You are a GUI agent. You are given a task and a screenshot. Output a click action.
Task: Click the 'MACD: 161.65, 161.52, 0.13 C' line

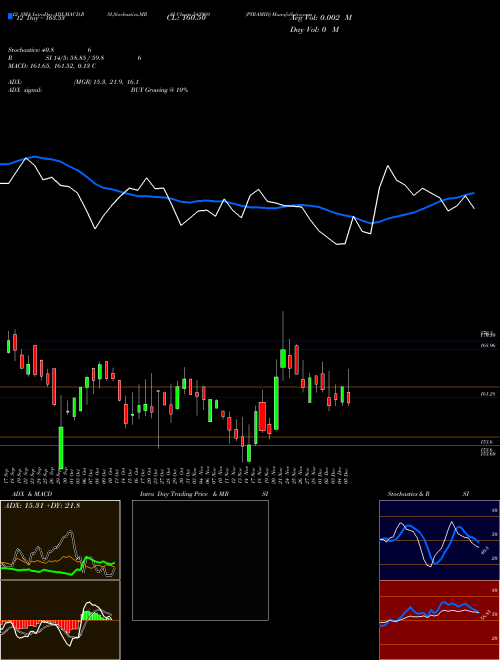[52, 66]
